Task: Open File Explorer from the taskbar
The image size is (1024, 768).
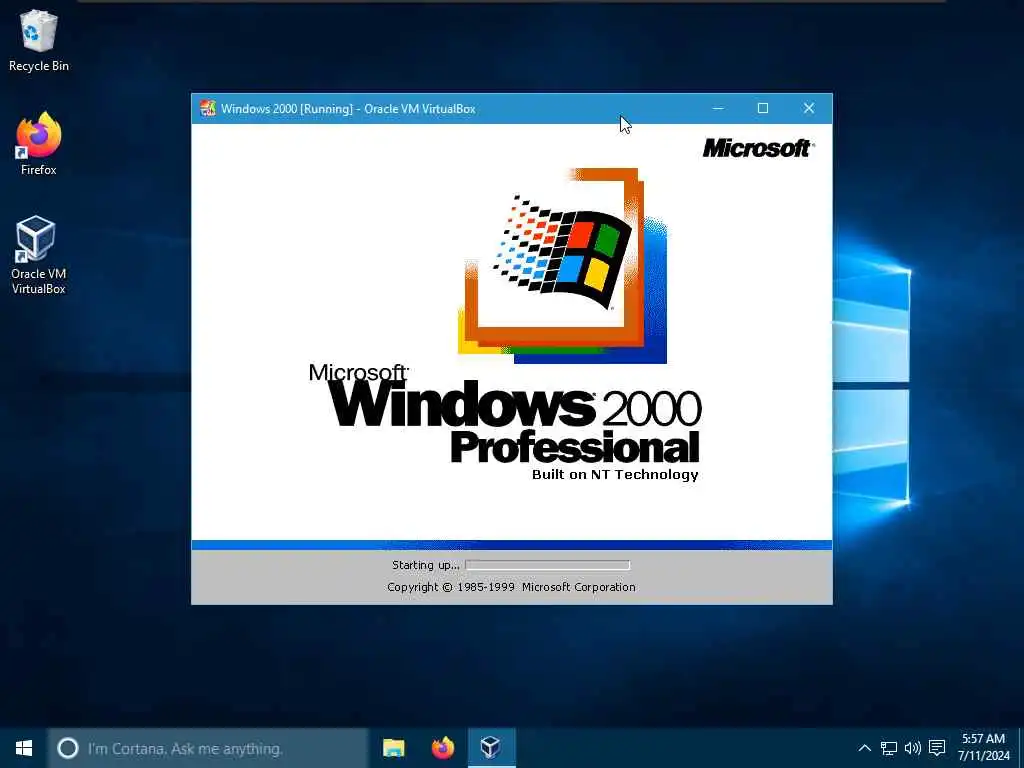Action: coord(394,748)
